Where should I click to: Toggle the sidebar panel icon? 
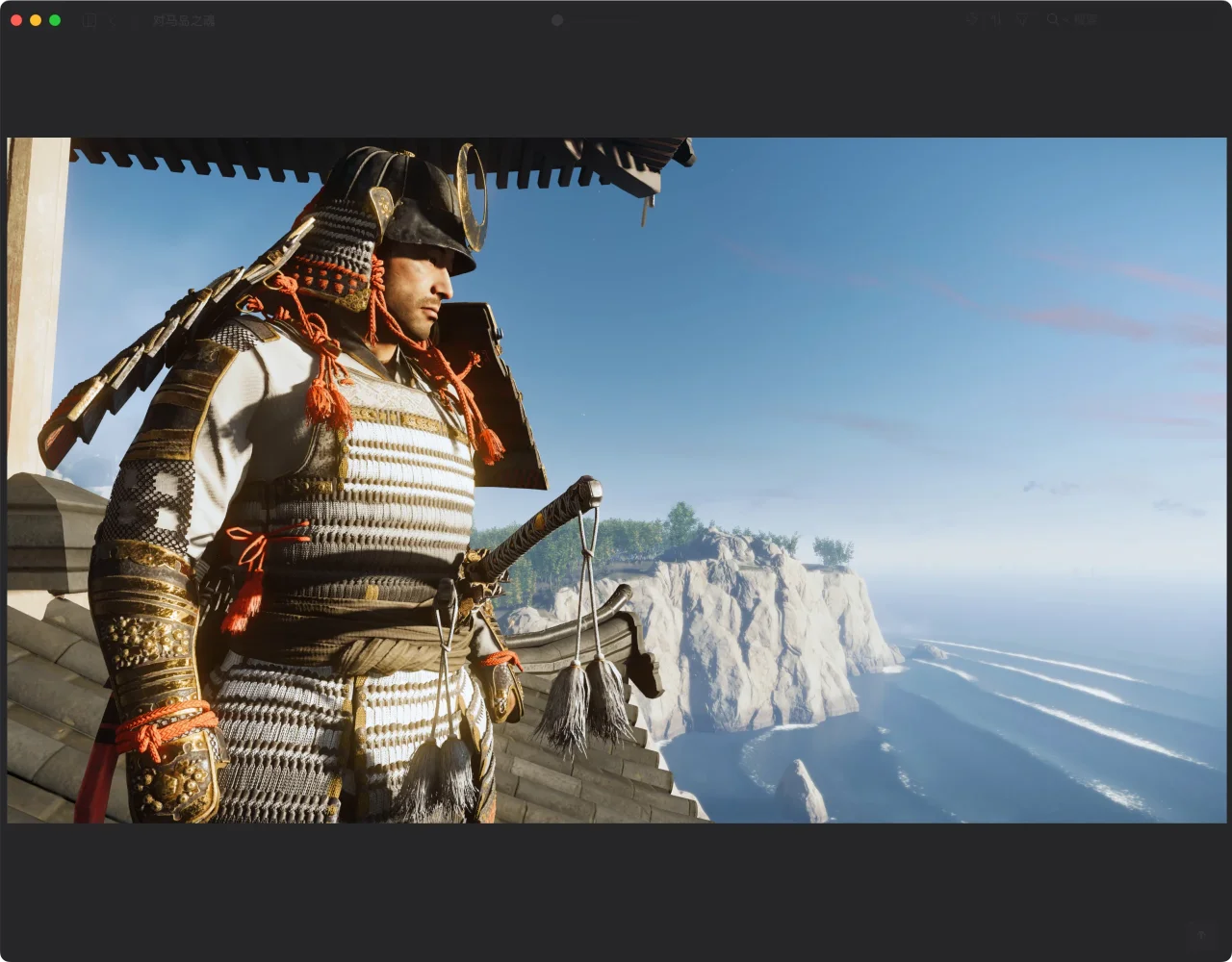click(x=89, y=20)
